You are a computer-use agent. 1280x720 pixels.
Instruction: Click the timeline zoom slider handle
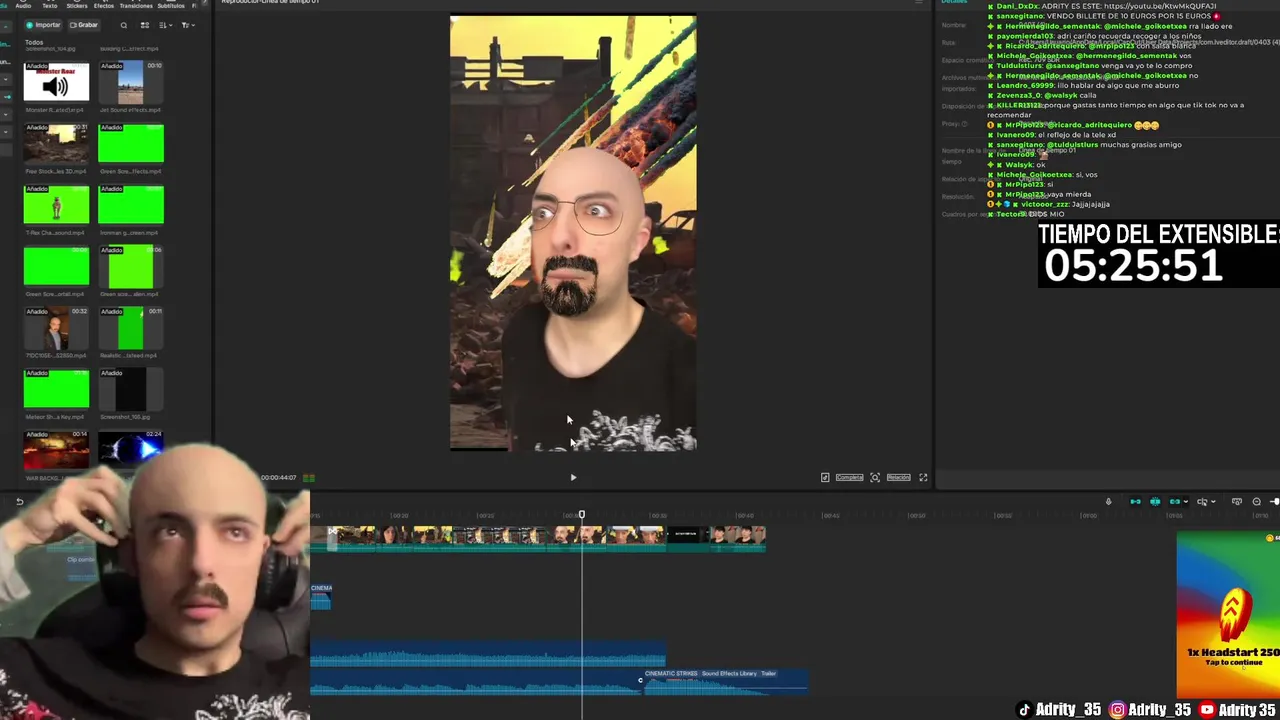1275,502
